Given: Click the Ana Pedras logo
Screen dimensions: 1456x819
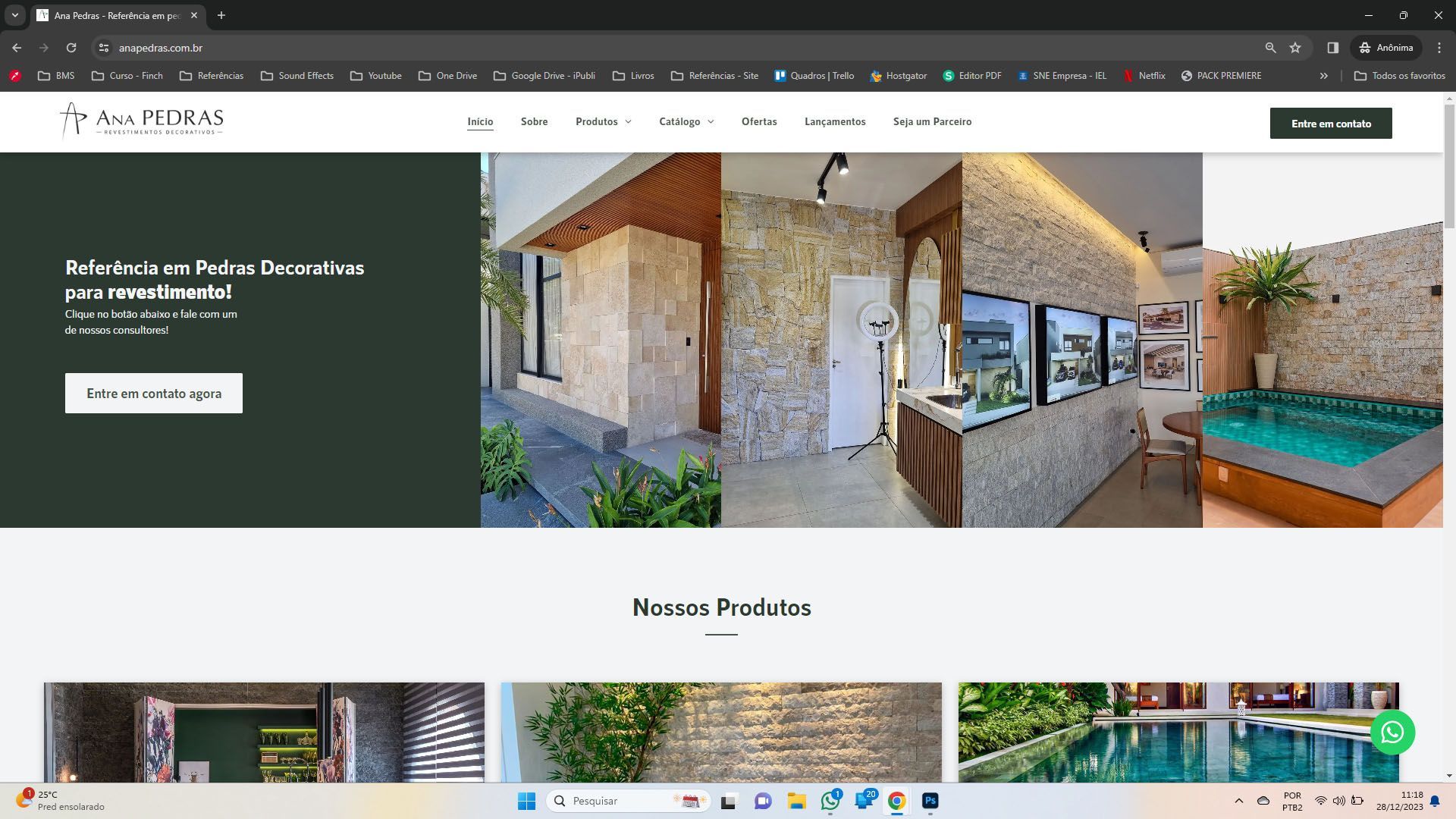Looking at the screenshot, I should click(x=142, y=121).
